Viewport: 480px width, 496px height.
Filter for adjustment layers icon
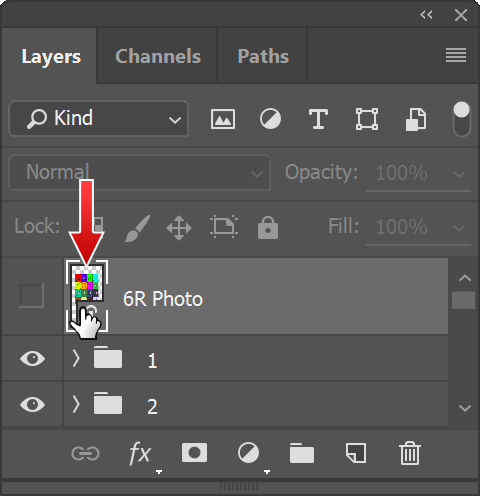270,119
